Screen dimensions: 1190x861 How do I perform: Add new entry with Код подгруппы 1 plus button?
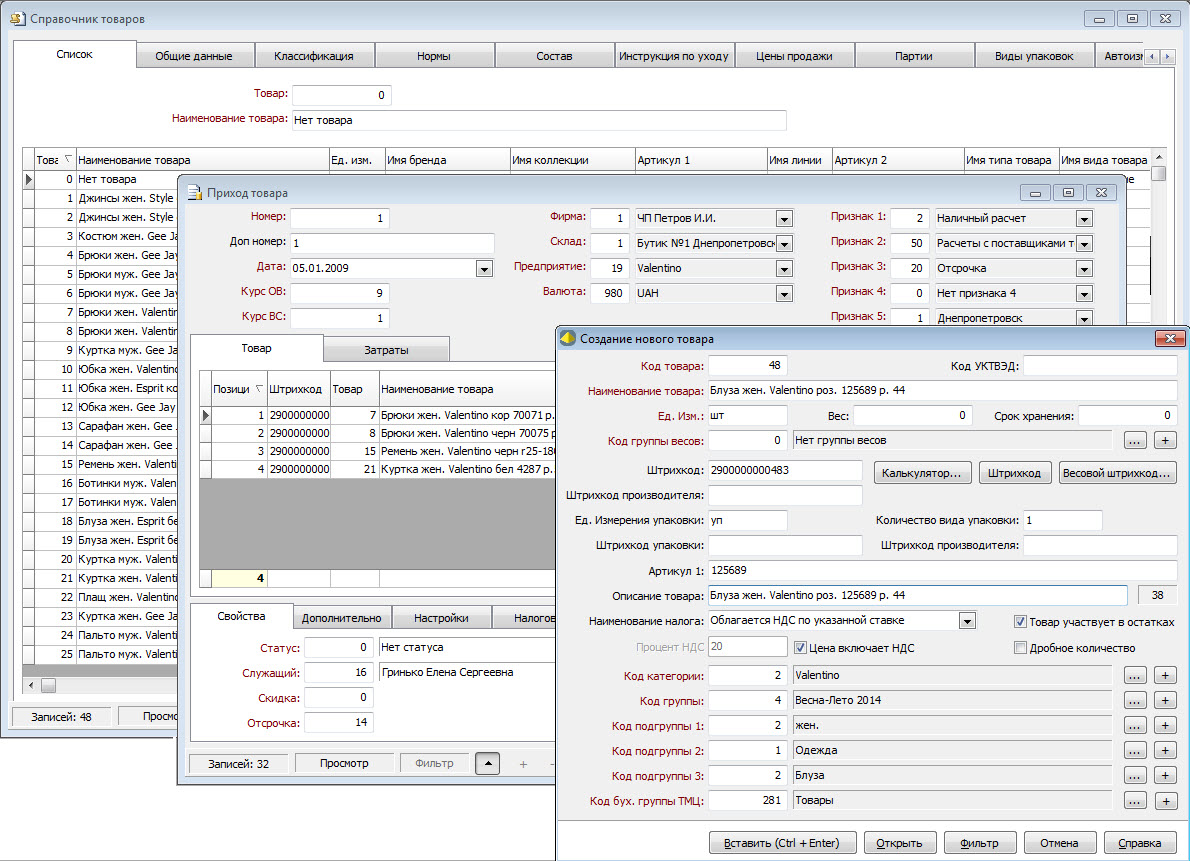point(1165,725)
